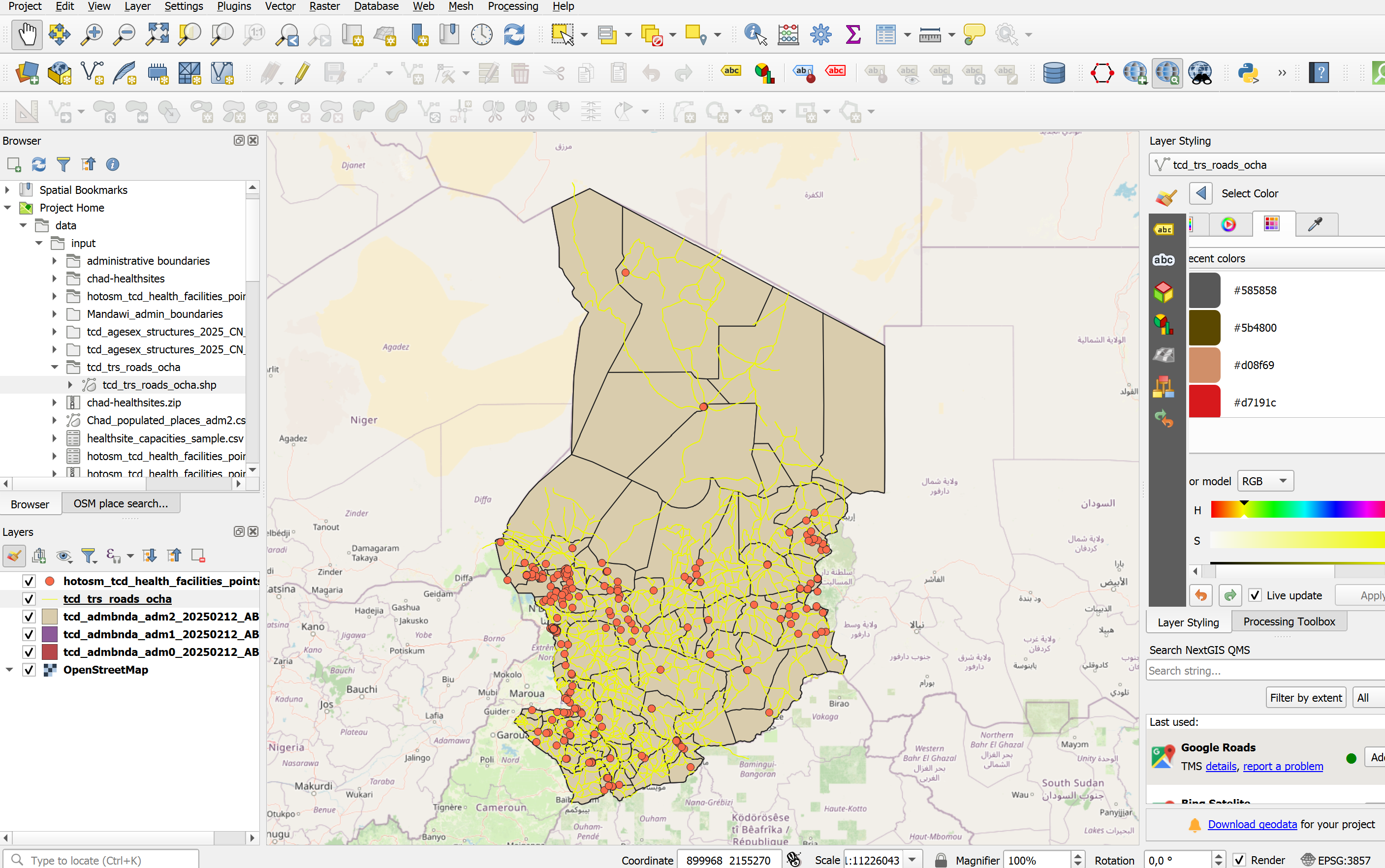Screen dimensions: 1385x868
Task: Open Statistical Summary sigma icon
Action: 853,34
